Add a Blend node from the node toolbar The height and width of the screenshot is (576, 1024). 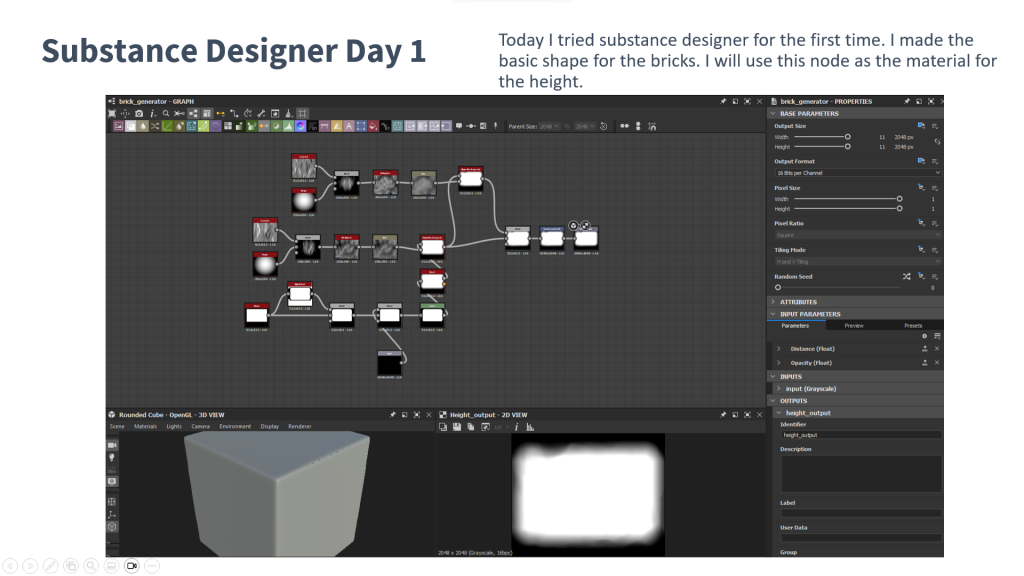tap(131, 126)
